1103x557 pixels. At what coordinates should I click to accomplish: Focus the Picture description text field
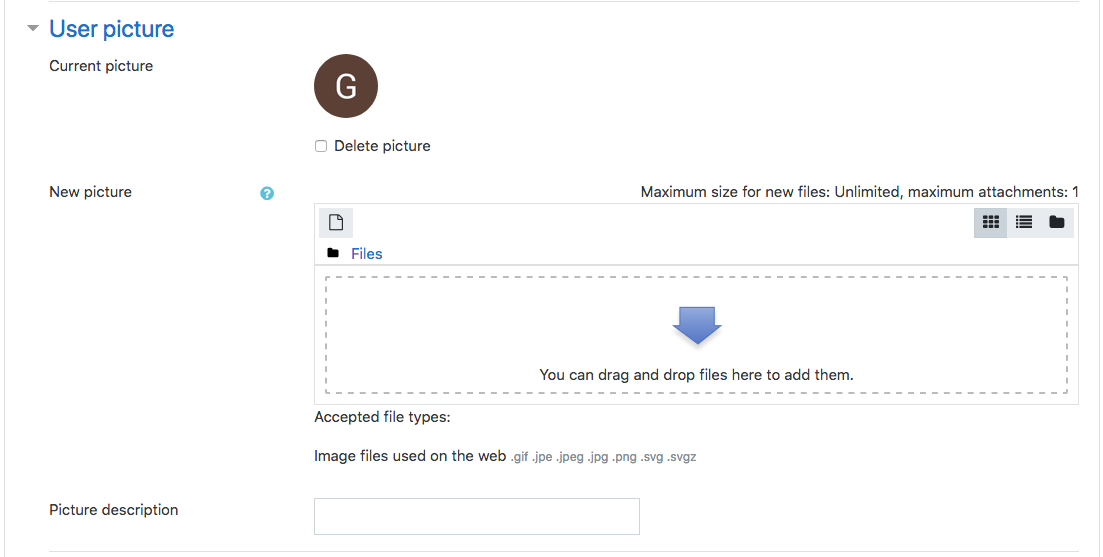coord(476,516)
